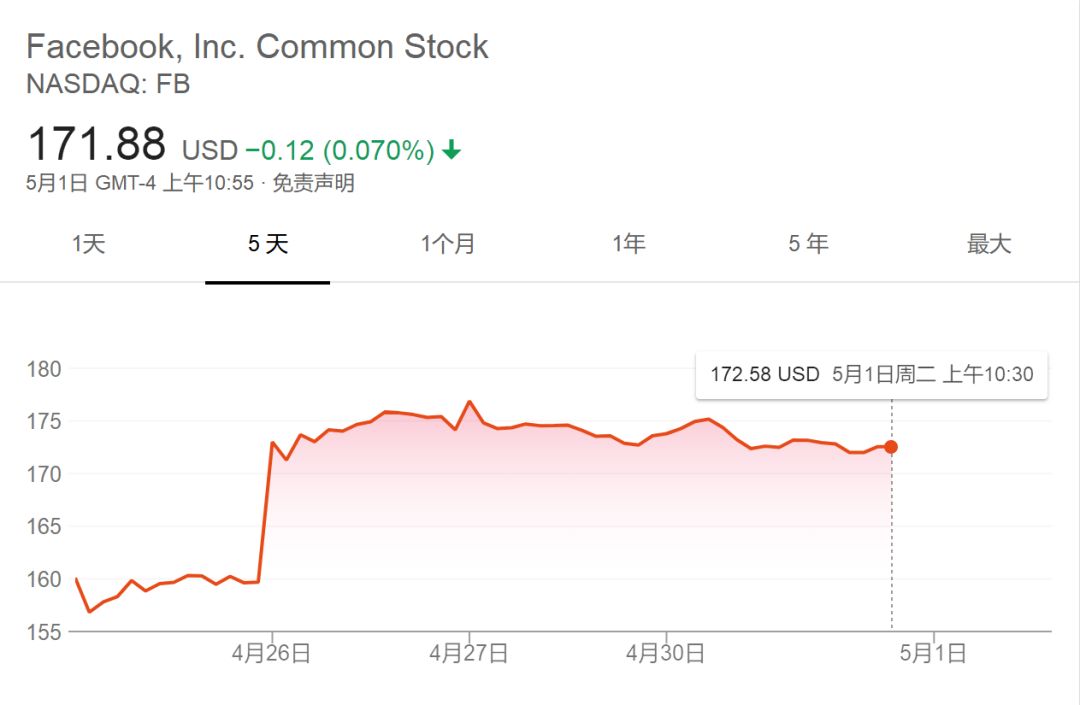Open the 最大 range tab
Screen dimensions: 1080x705
pyautogui.click(x=989, y=244)
